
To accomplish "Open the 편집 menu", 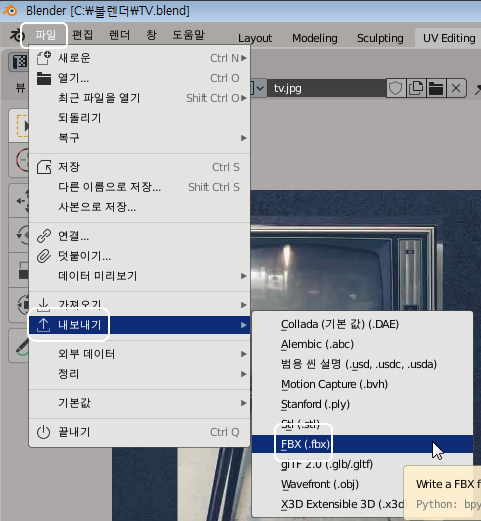I will (82, 35).
